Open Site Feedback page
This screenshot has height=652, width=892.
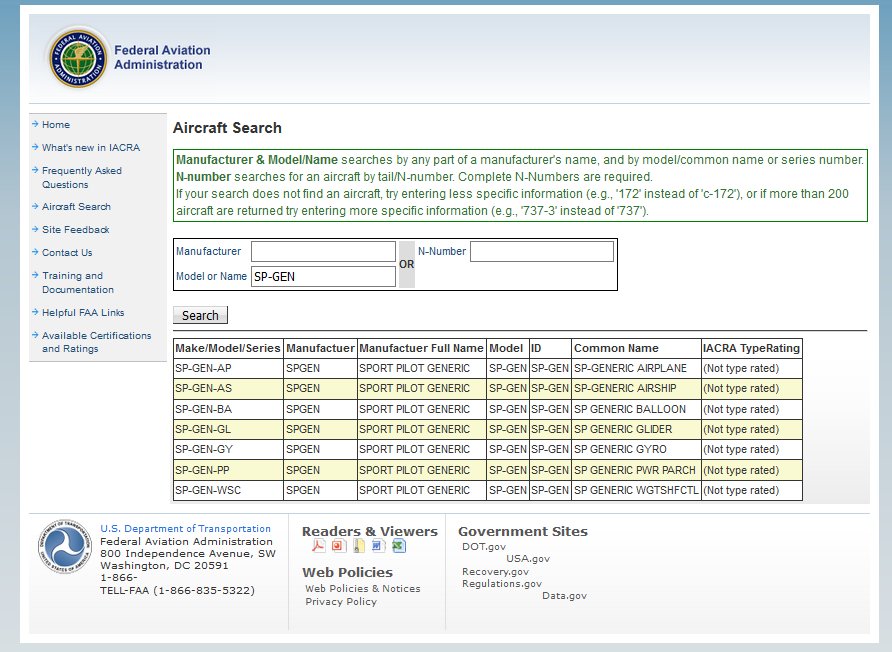coord(76,229)
